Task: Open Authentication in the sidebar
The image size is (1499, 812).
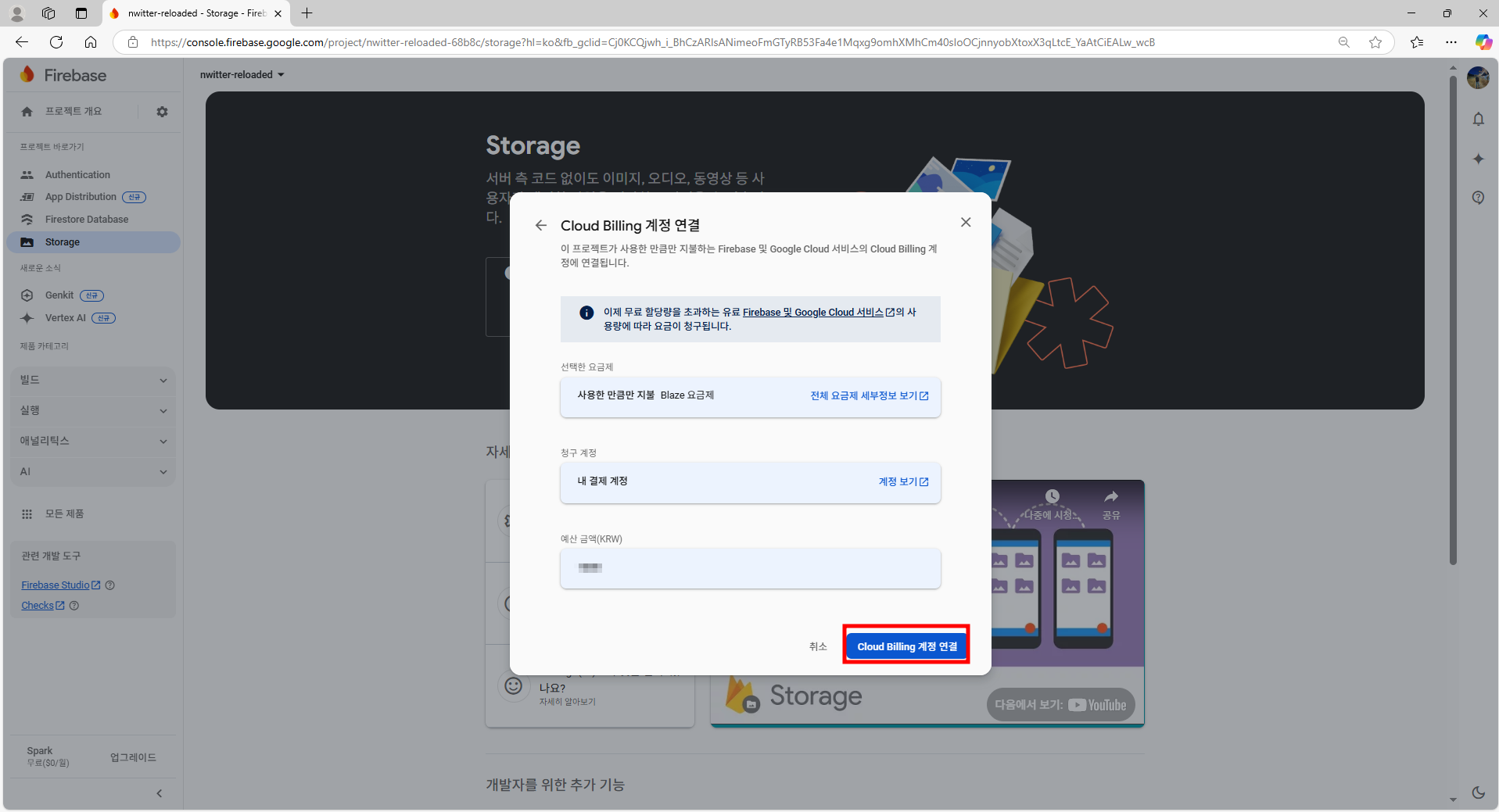Action: tap(77, 175)
